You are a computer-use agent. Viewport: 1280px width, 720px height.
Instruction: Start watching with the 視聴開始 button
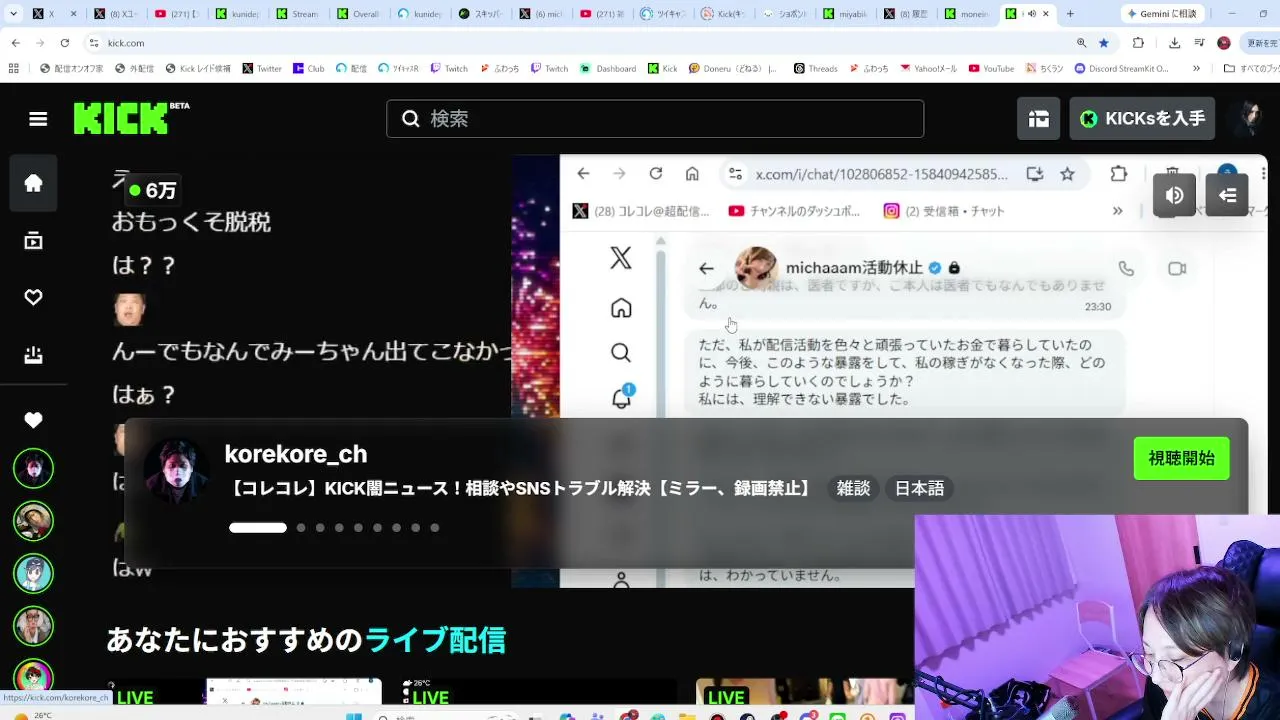[x=1181, y=459]
